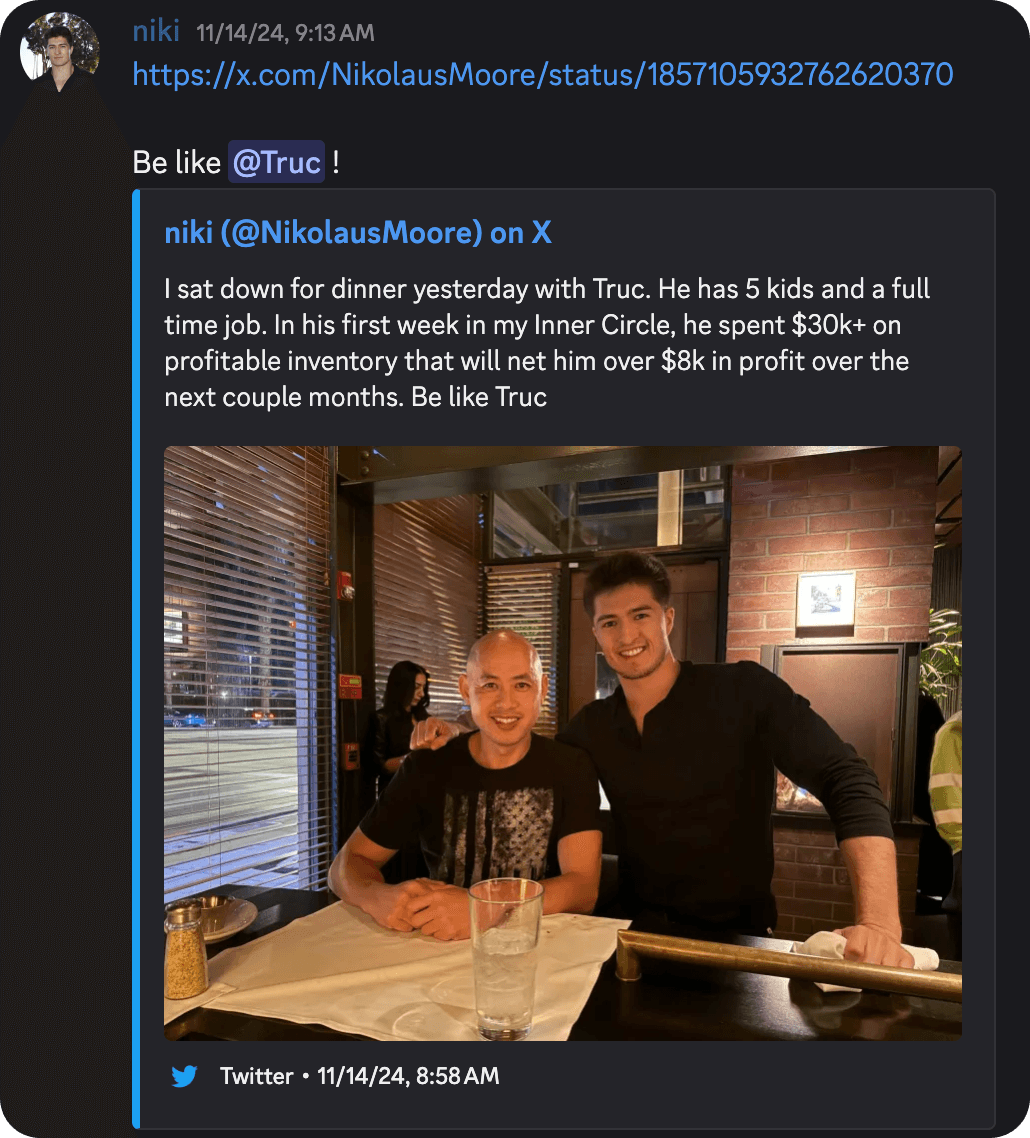Open "niki (@NikolausMoore) on X" embed title
Screen dimensions: 1030x1138
point(357,233)
